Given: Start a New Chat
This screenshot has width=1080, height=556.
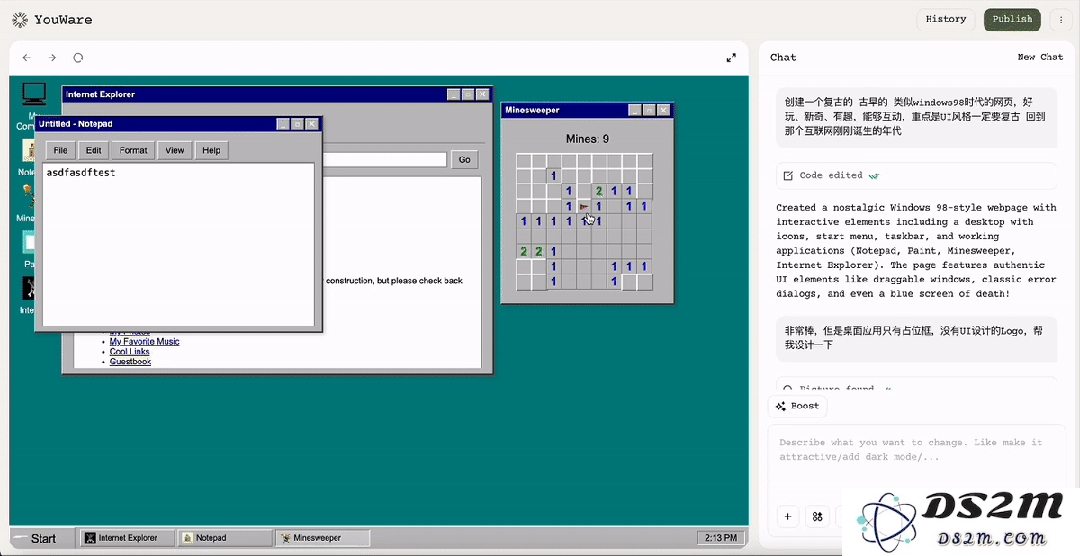Looking at the screenshot, I should point(1040,57).
